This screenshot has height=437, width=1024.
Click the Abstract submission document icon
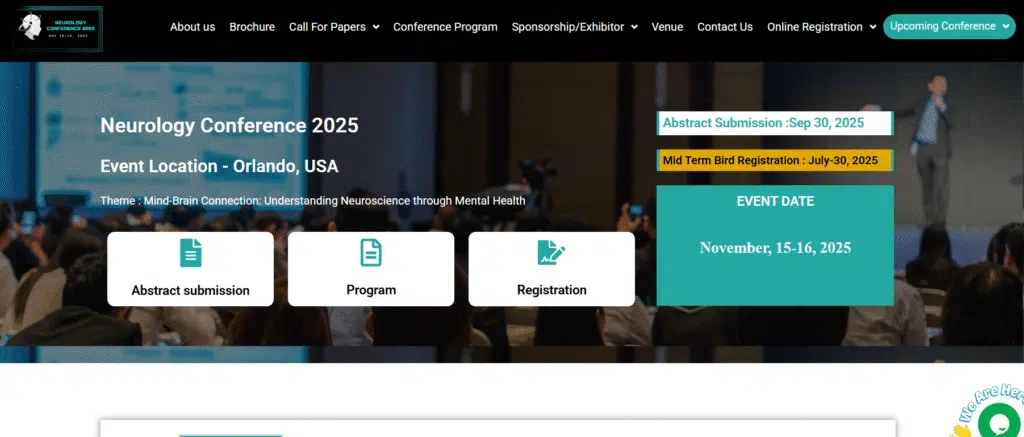coord(191,253)
